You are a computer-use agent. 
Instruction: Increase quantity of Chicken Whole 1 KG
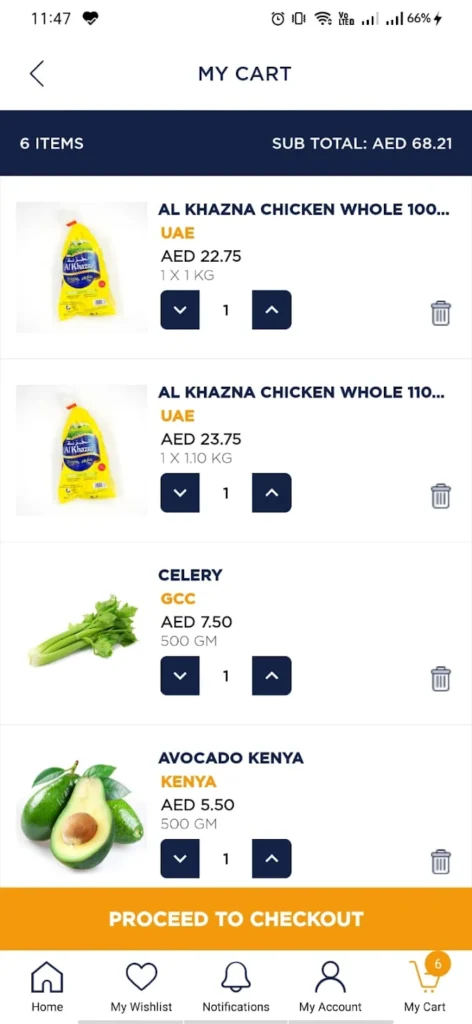pyautogui.click(x=272, y=310)
